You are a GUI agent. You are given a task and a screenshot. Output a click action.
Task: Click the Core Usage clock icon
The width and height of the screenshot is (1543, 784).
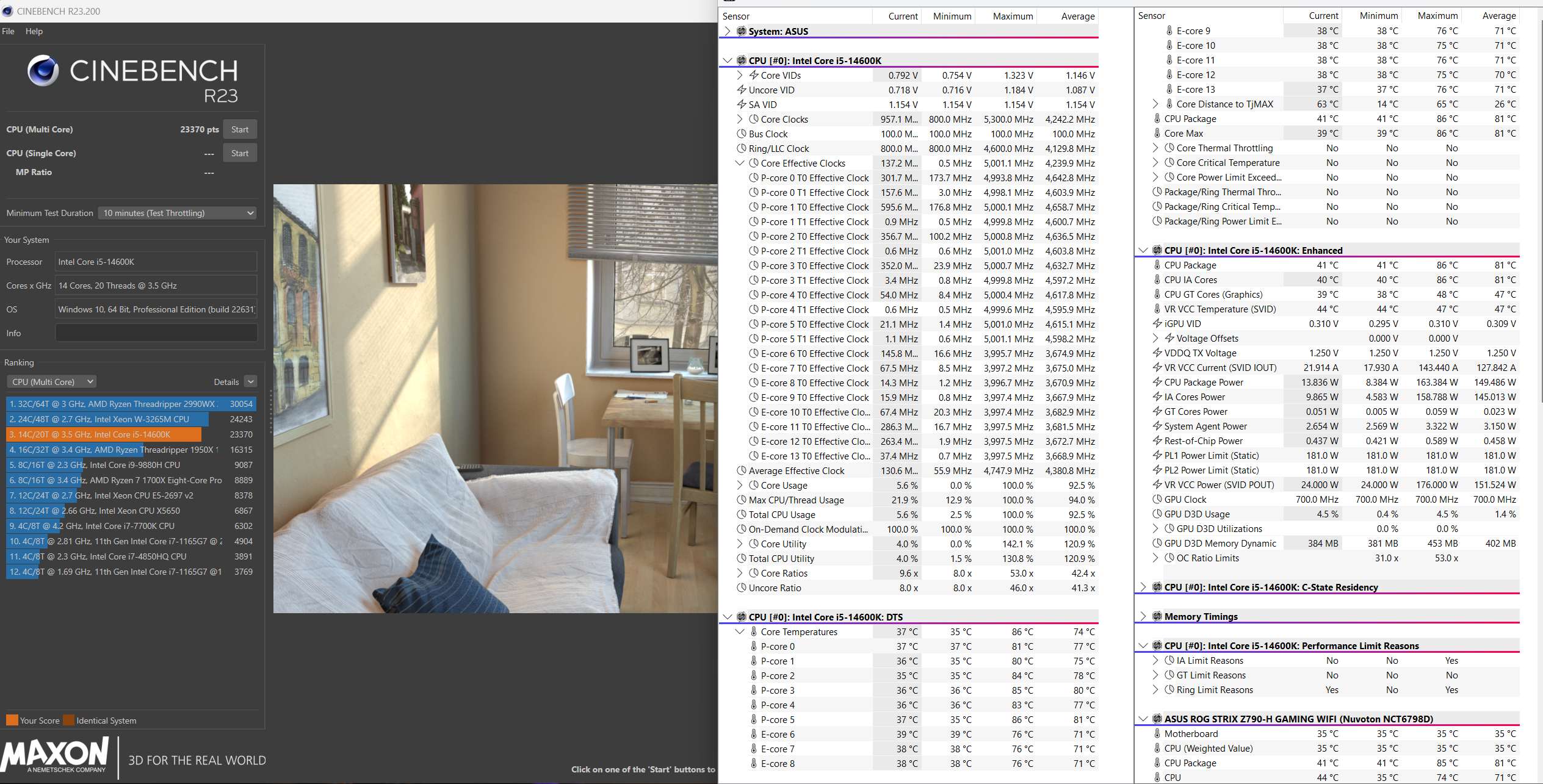754,485
